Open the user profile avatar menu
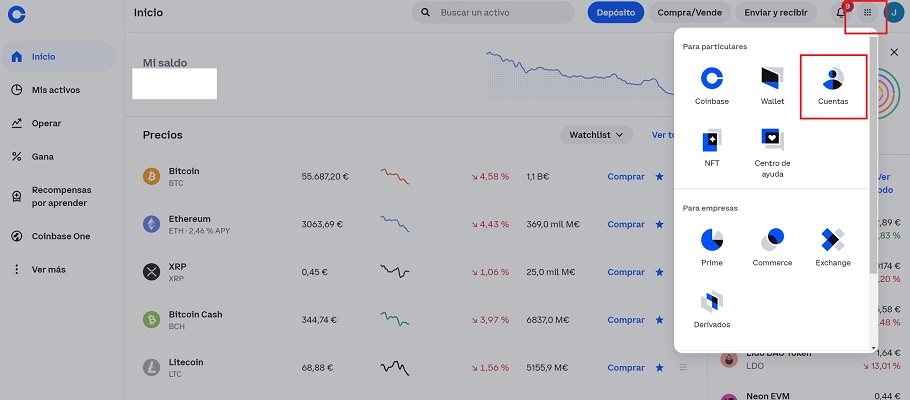 tap(894, 13)
